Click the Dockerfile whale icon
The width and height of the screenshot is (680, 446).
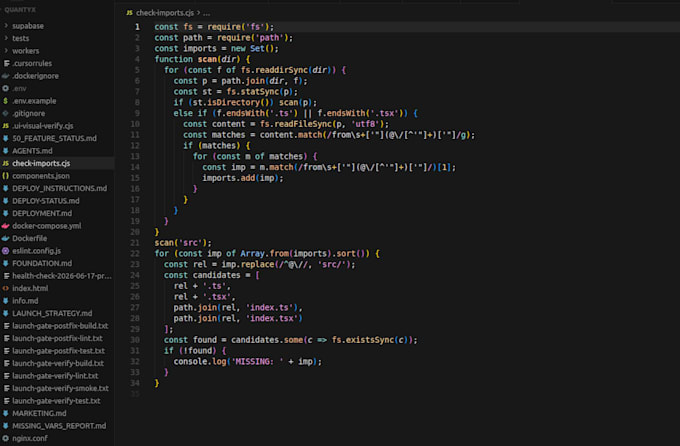click(6, 239)
